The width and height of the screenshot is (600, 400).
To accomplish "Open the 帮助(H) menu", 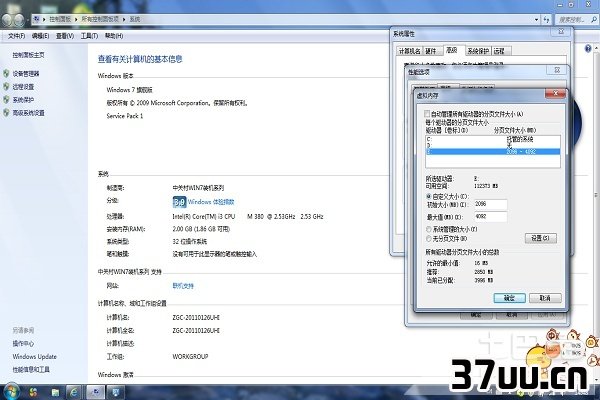I will pos(114,36).
